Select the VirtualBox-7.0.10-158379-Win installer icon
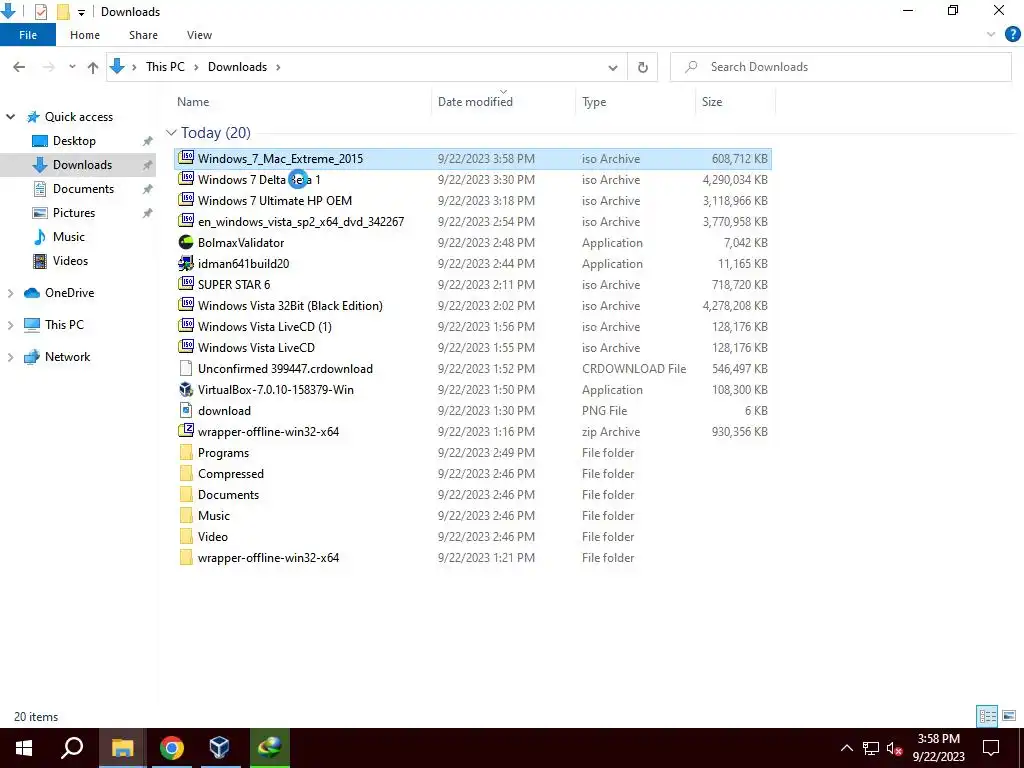The image size is (1024, 768). [x=186, y=389]
